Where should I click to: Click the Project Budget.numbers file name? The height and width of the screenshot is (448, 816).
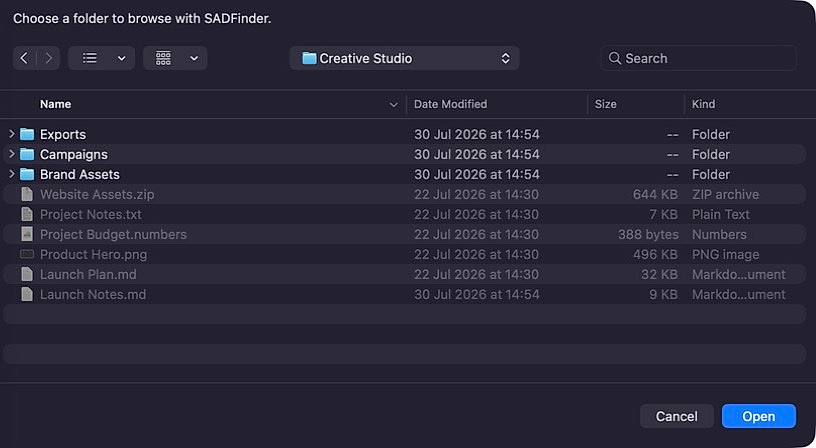pos(113,234)
